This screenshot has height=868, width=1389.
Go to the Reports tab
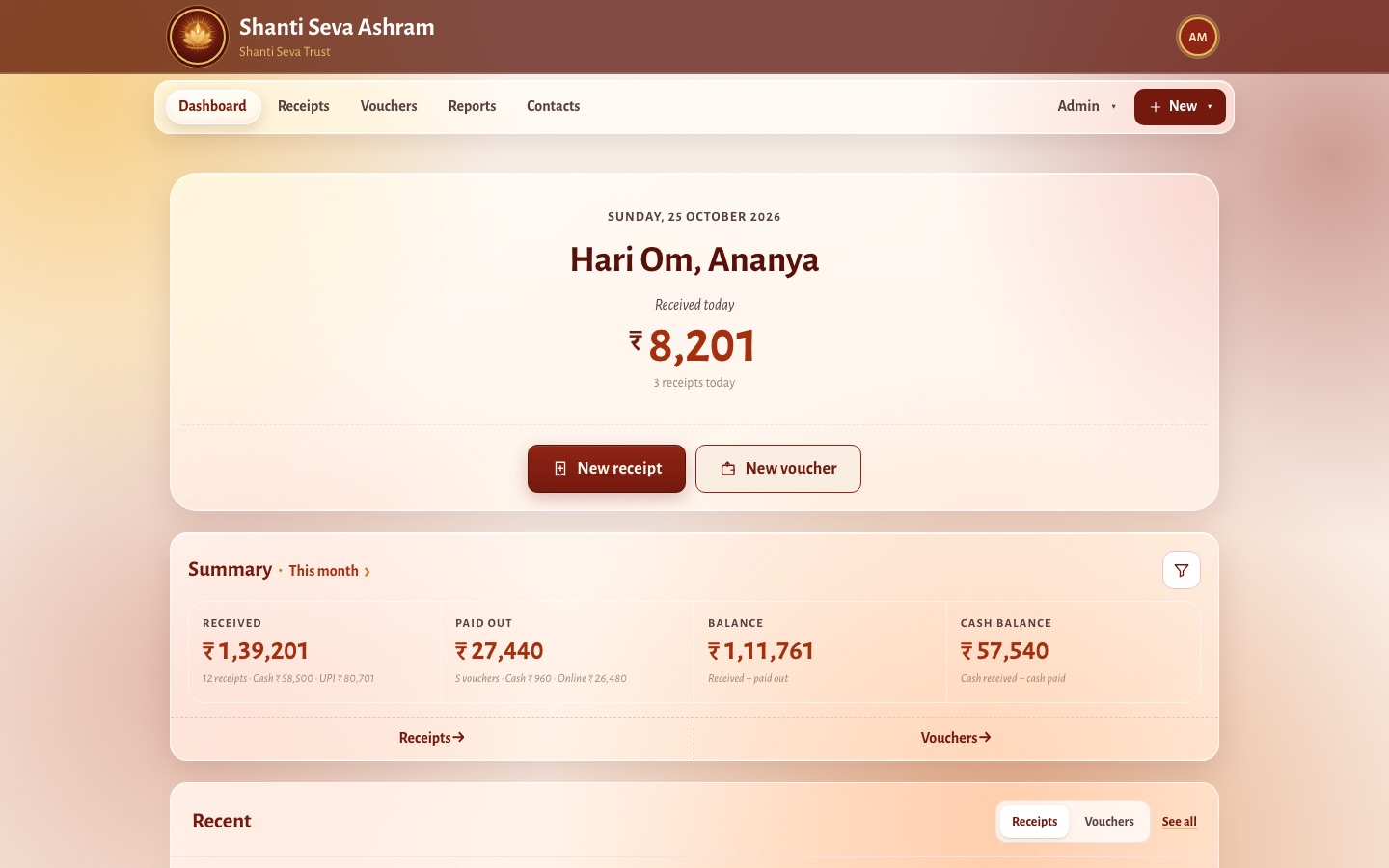click(472, 106)
